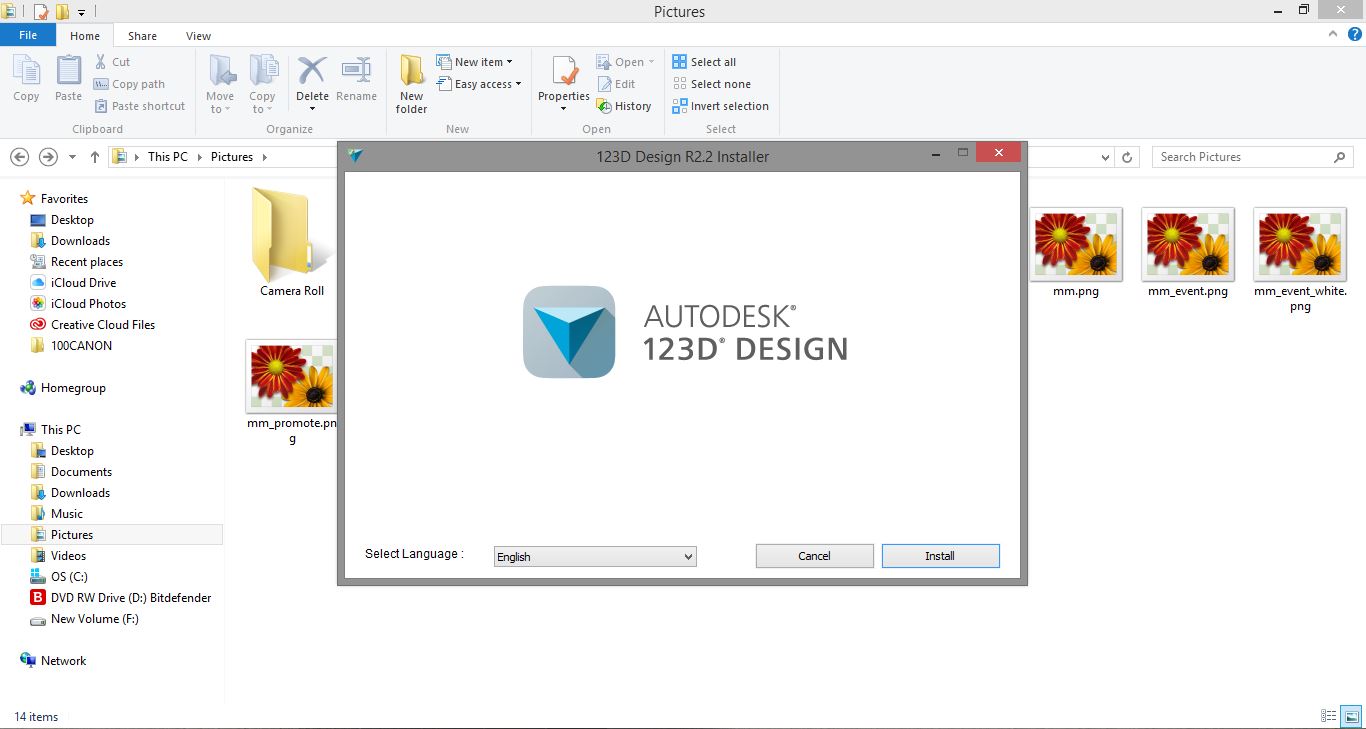
Task: Select the Camera Roll folder
Action: [x=292, y=241]
